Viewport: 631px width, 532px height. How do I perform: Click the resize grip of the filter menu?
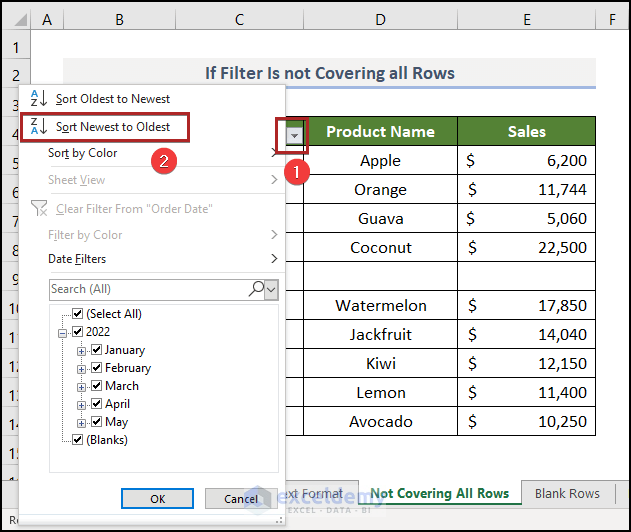279,520
